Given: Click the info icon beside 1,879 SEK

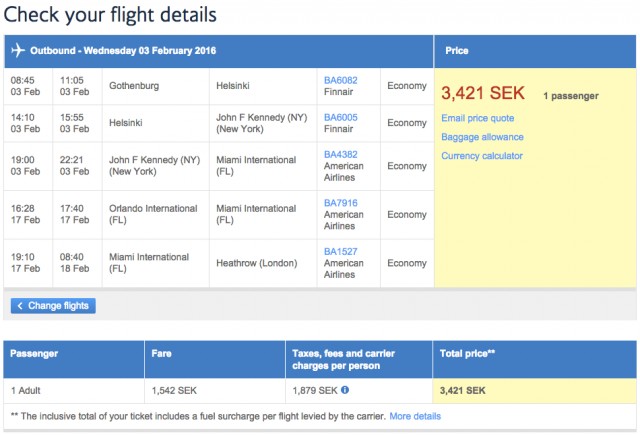Looking at the screenshot, I should pyautogui.click(x=345, y=390).
